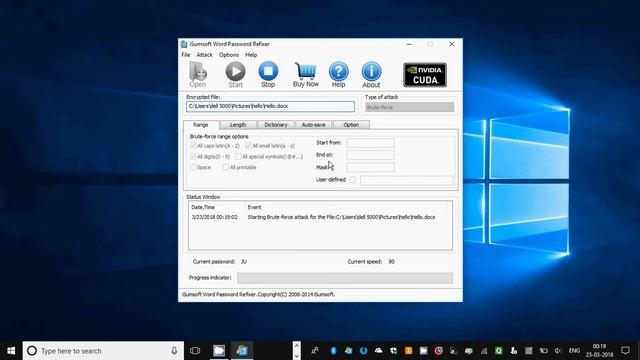Click the blue circular power tray icon

coord(363,351)
